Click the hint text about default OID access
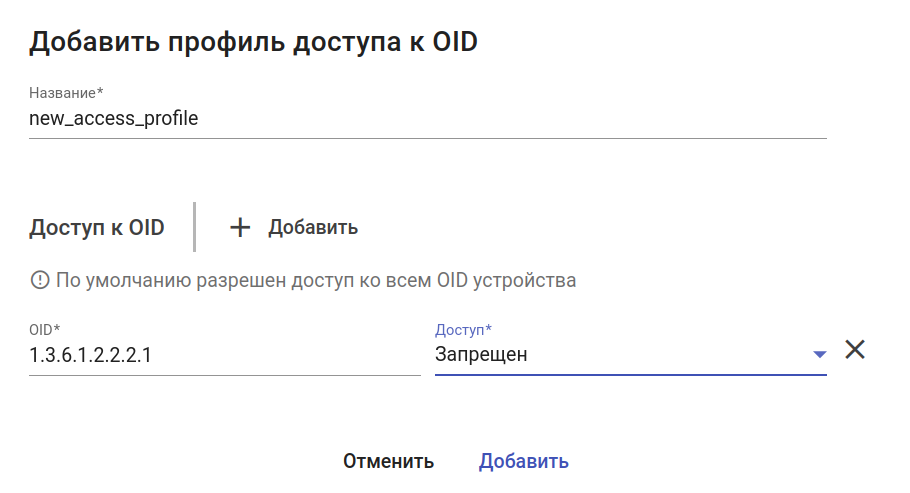 [316, 280]
